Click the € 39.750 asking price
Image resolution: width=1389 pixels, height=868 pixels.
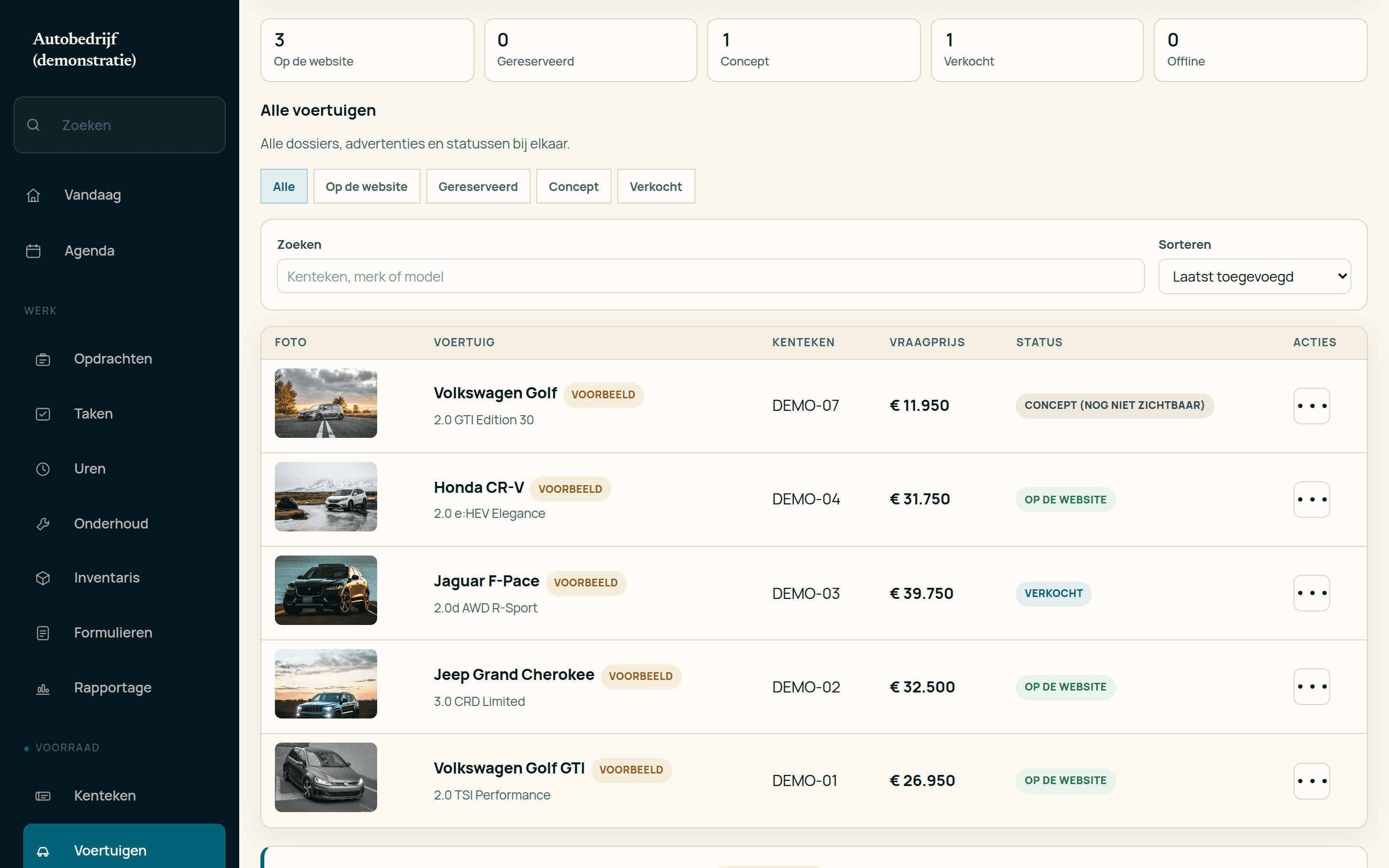(x=921, y=593)
